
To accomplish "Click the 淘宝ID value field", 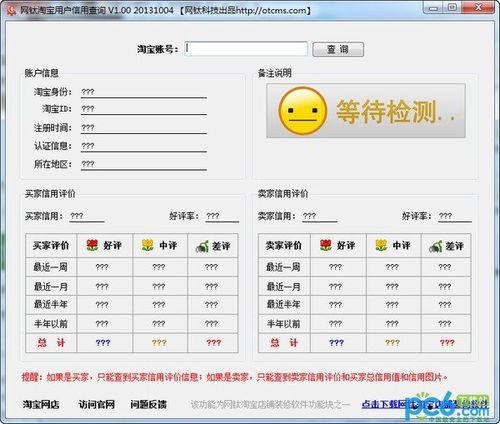I will click(144, 109).
